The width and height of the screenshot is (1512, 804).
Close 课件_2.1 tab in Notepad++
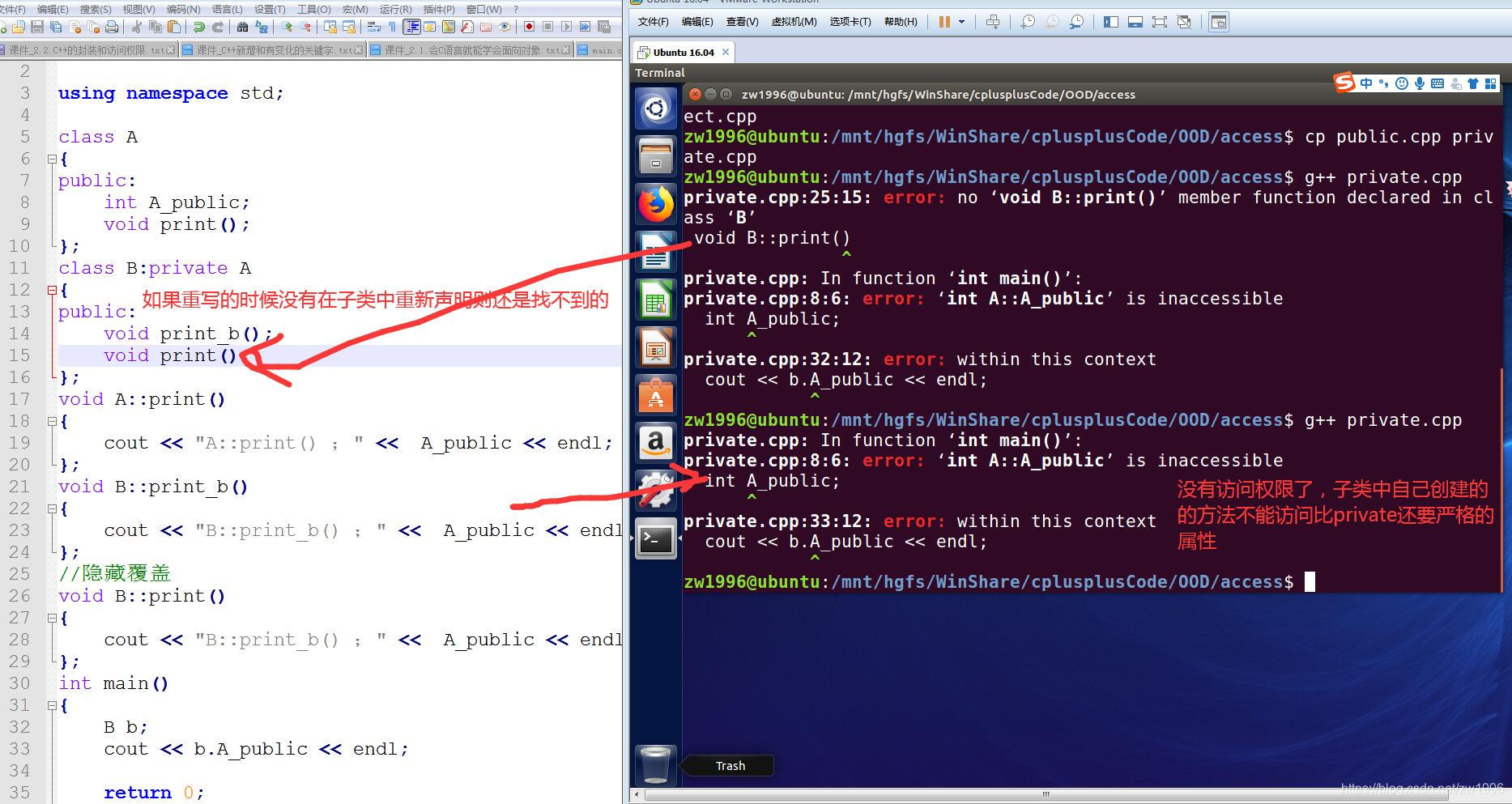pos(567,50)
